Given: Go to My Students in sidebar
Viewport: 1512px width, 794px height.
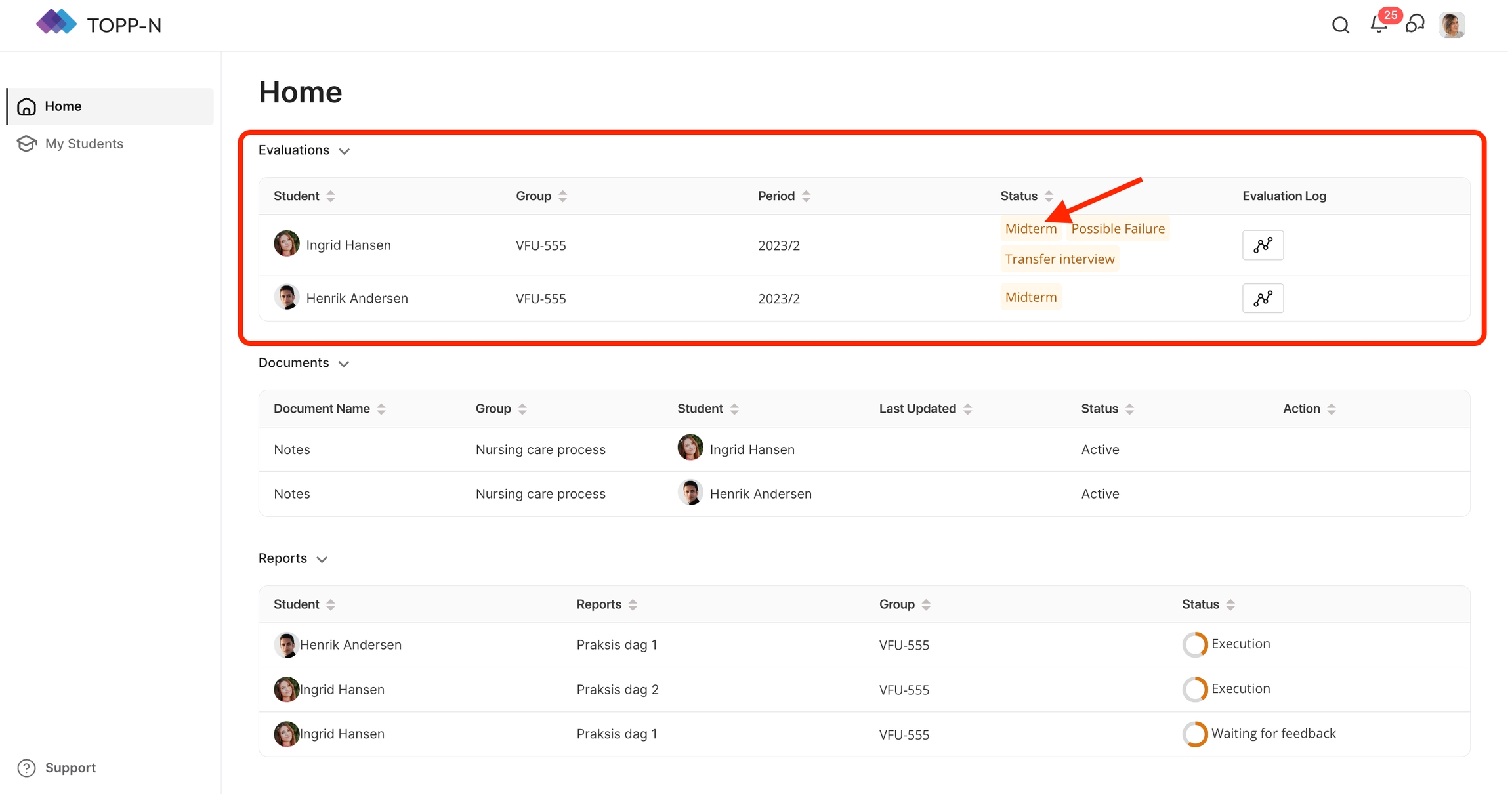Looking at the screenshot, I should tap(84, 144).
